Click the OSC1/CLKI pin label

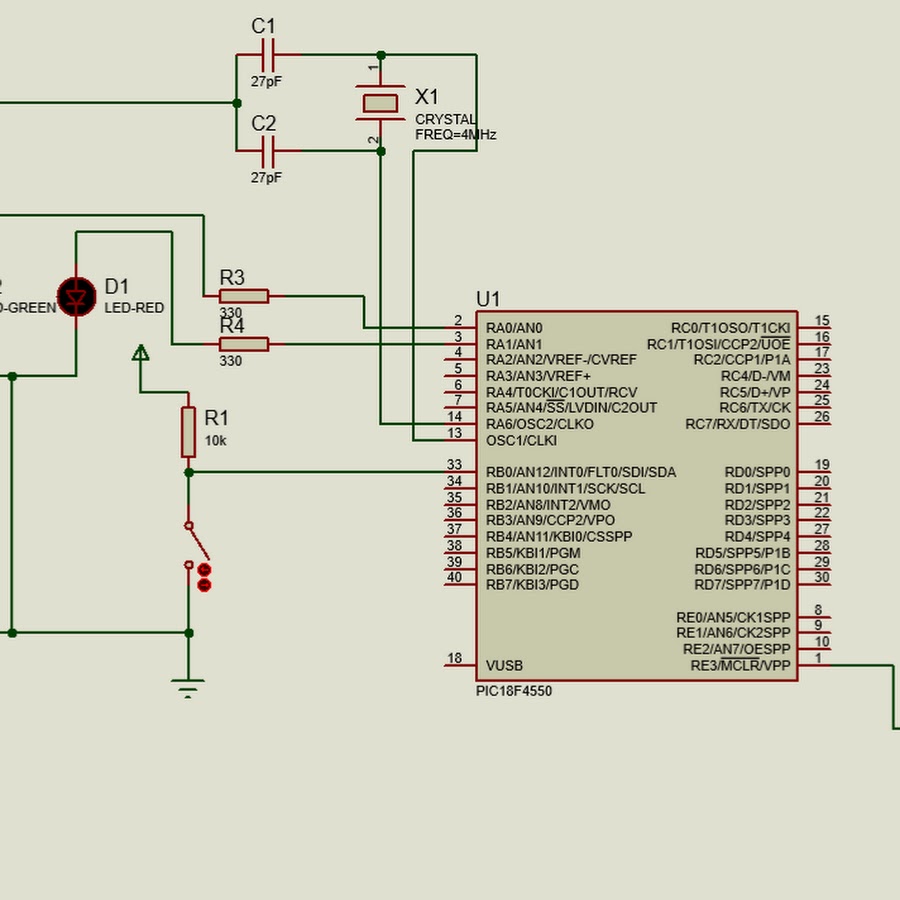coord(521,440)
